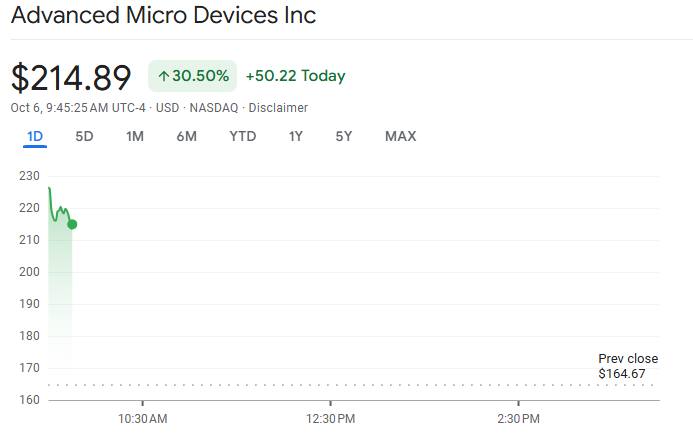Click the green up arrow icon
This screenshot has width=693, height=436.
[x=163, y=76]
